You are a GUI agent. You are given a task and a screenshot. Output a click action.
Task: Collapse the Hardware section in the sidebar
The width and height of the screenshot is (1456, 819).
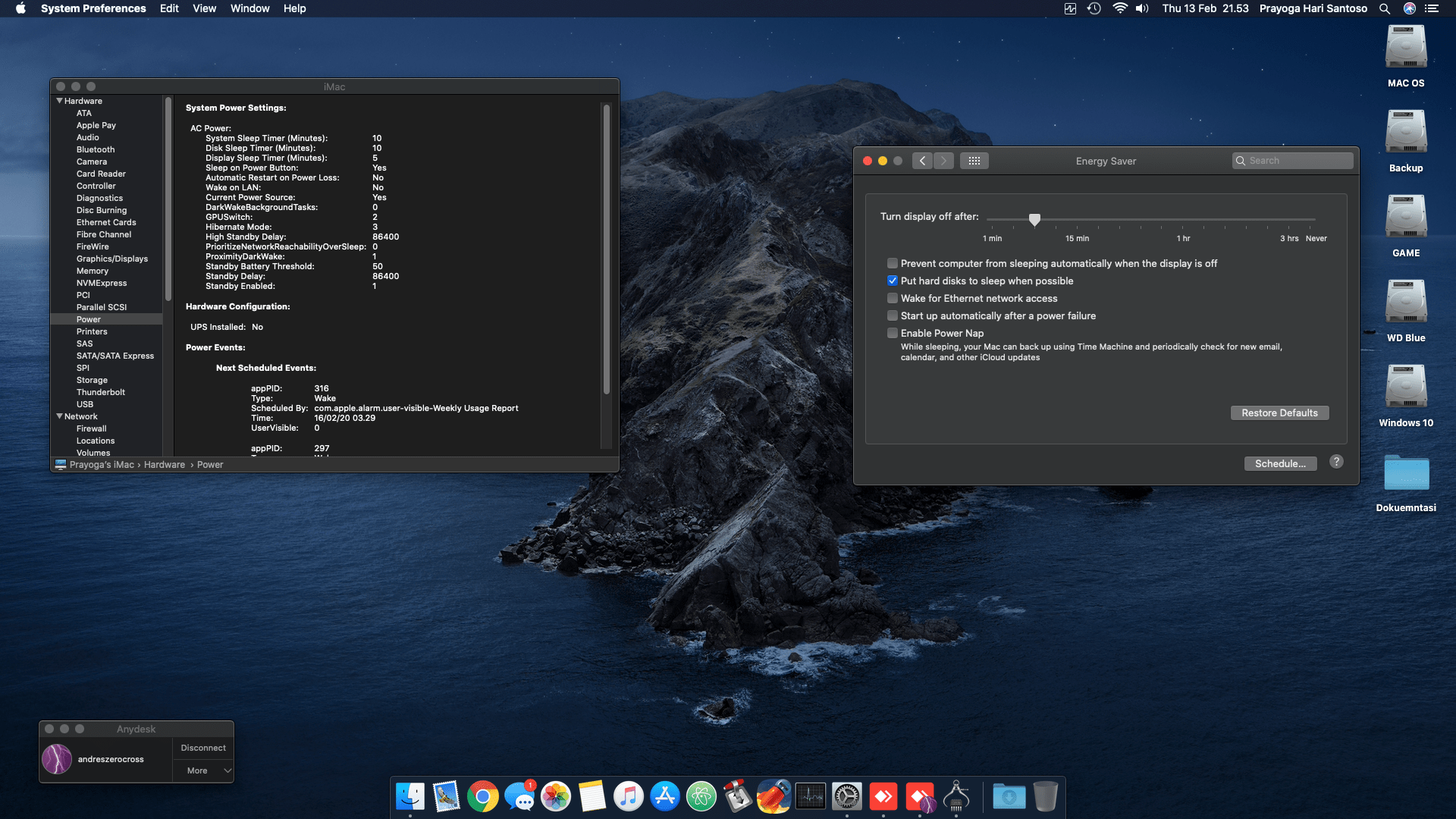pos(60,100)
